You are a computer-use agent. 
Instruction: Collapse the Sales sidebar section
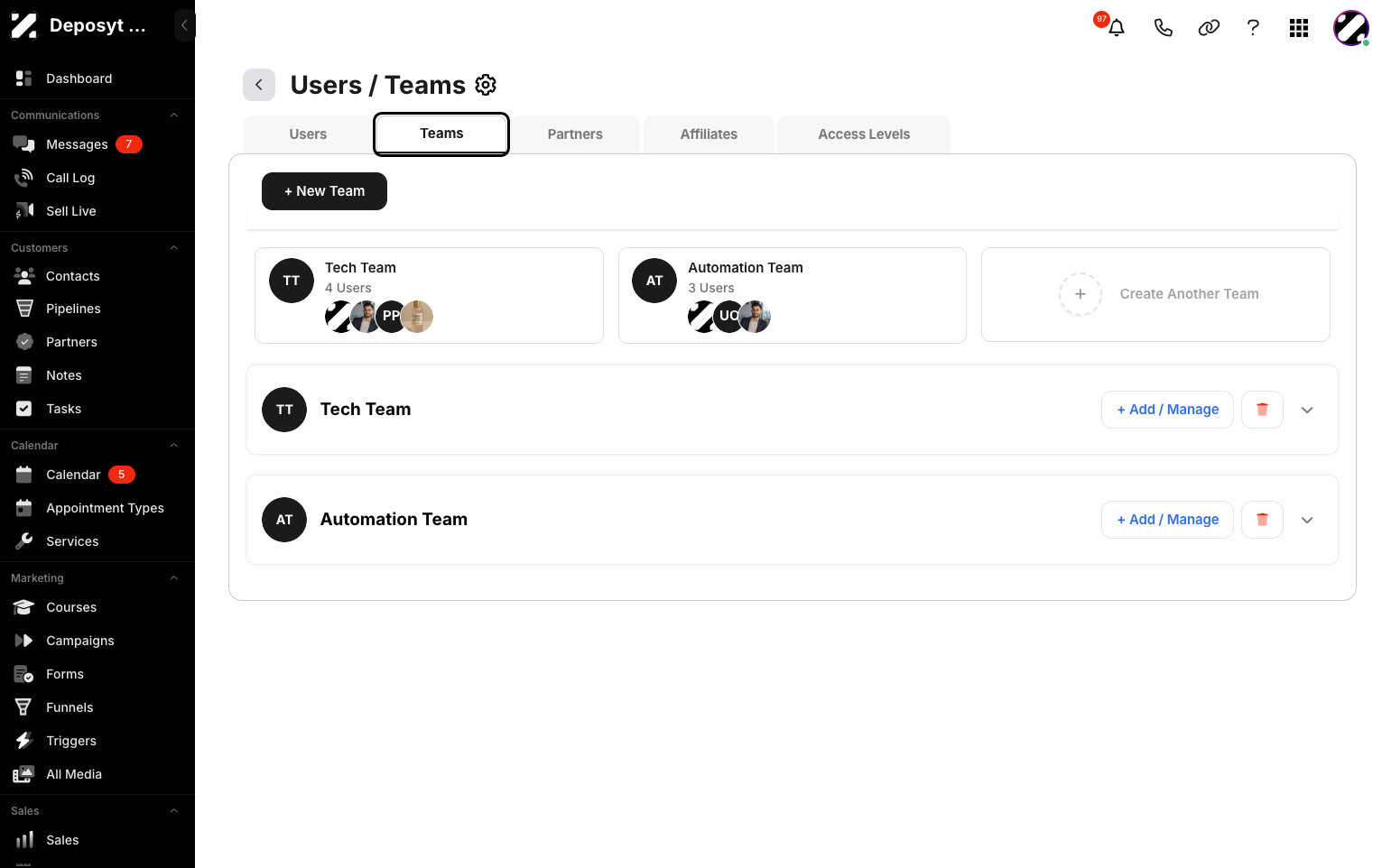click(x=174, y=811)
